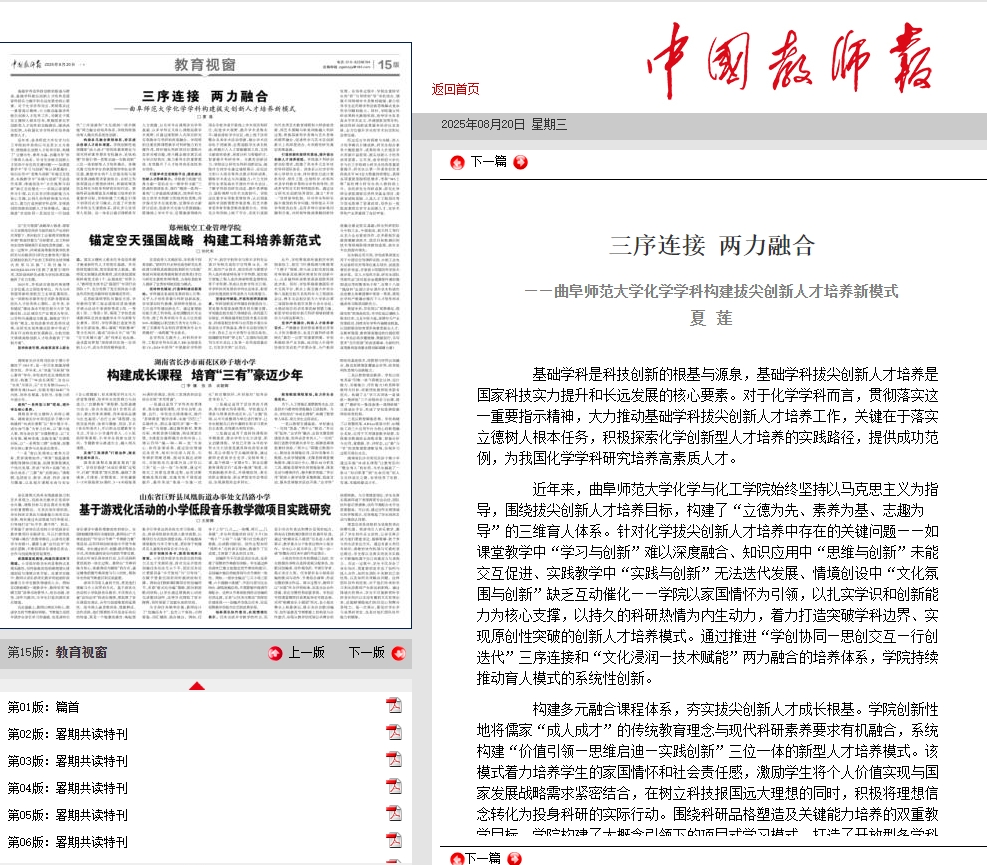Open the PDF icon for 第01版 篇首
The width and height of the screenshot is (987, 865).
pyautogui.click(x=394, y=707)
